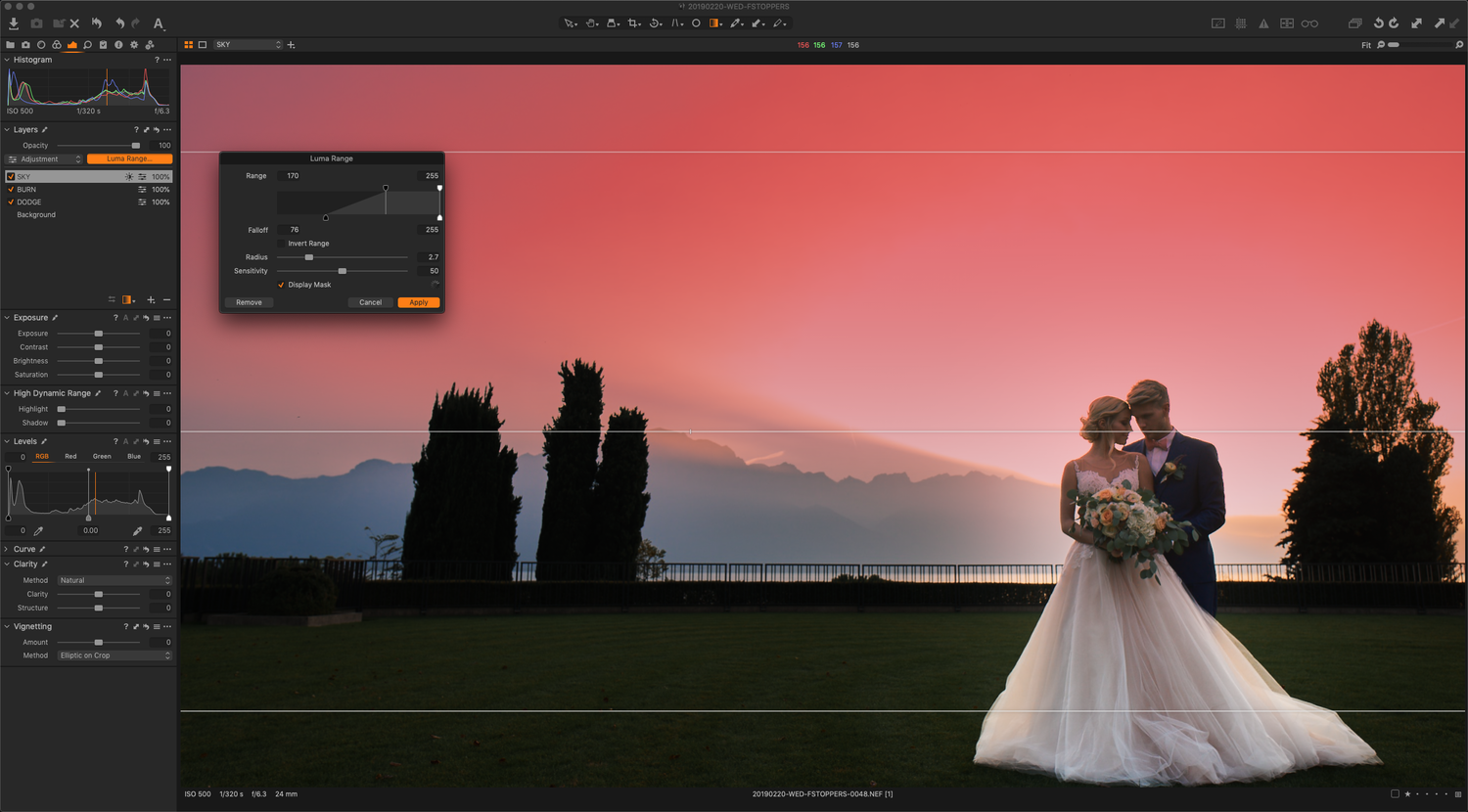Switch to multi-image grid view icon

pyautogui.click(x=188, y=45)
